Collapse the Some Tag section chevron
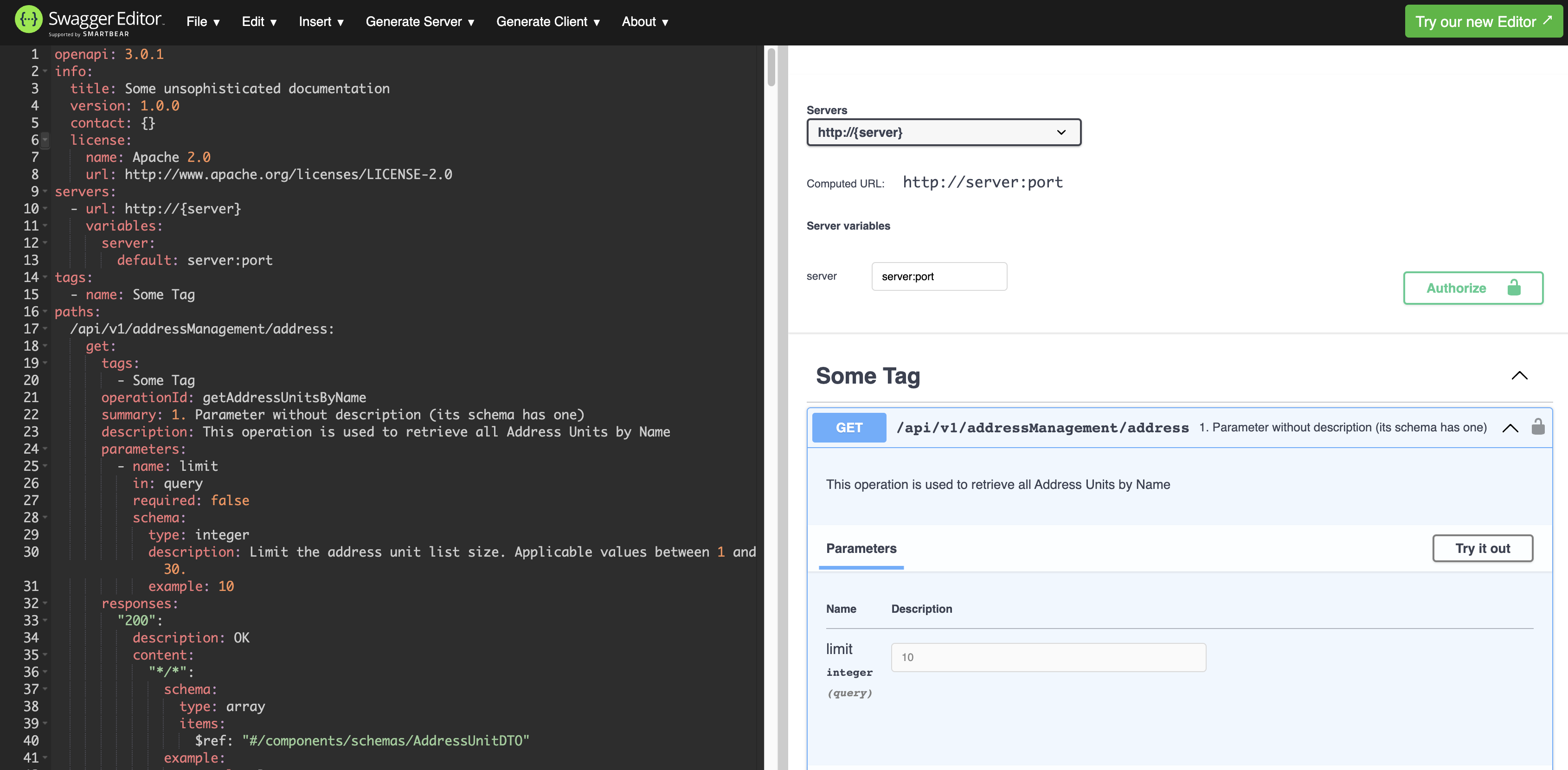The image size is (1568, 770). (1519, 376)
